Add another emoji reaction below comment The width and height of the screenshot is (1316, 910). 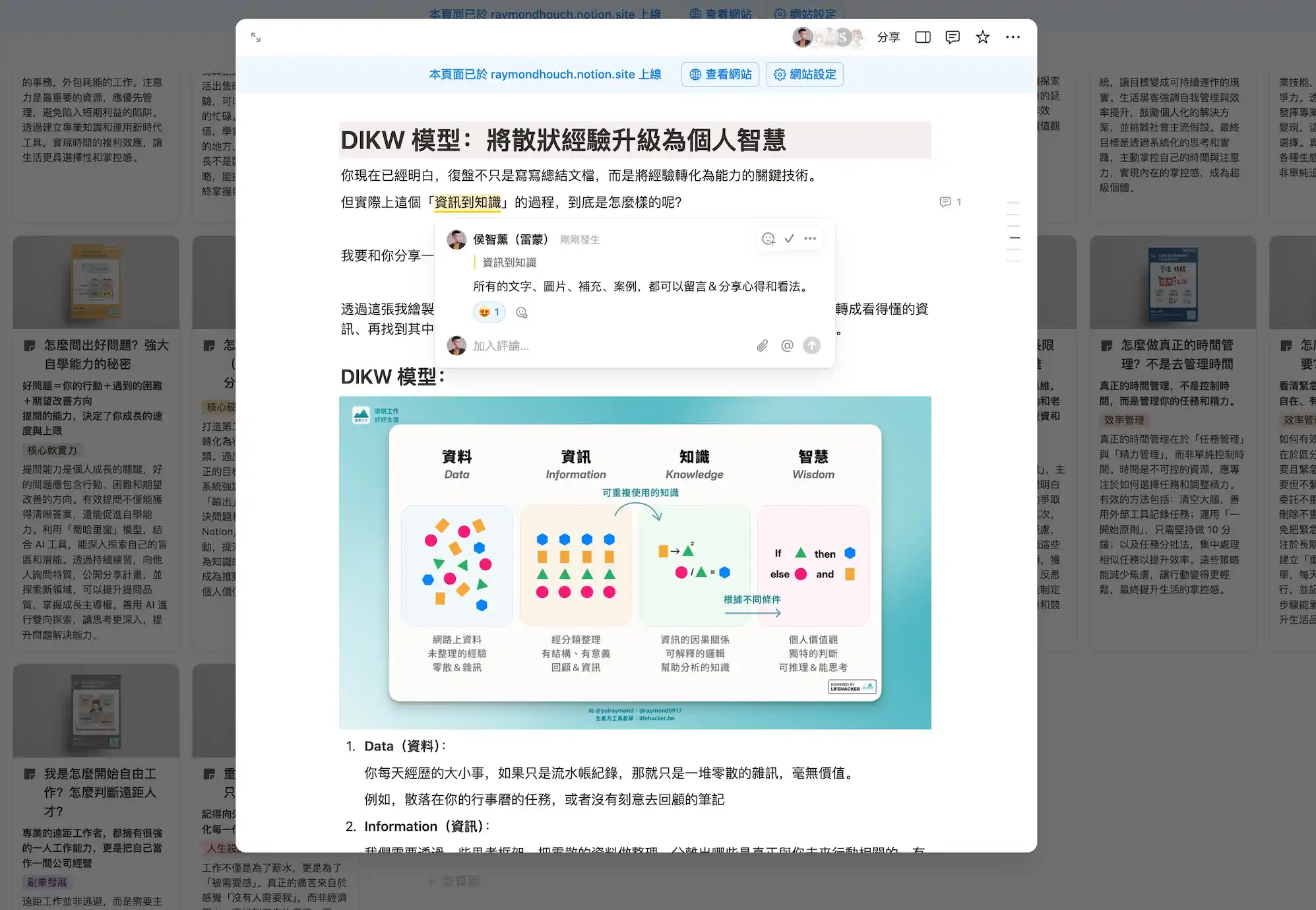pyautogui.click(x=522, y=313)
